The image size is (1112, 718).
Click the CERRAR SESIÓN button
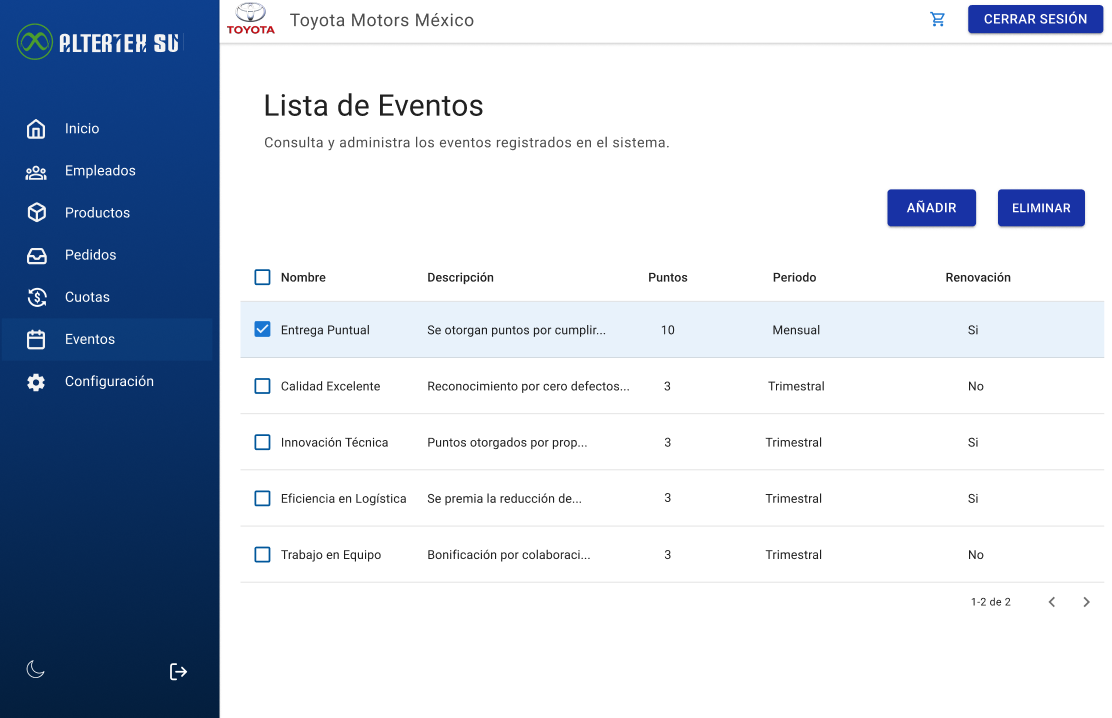coord(1035,19)
